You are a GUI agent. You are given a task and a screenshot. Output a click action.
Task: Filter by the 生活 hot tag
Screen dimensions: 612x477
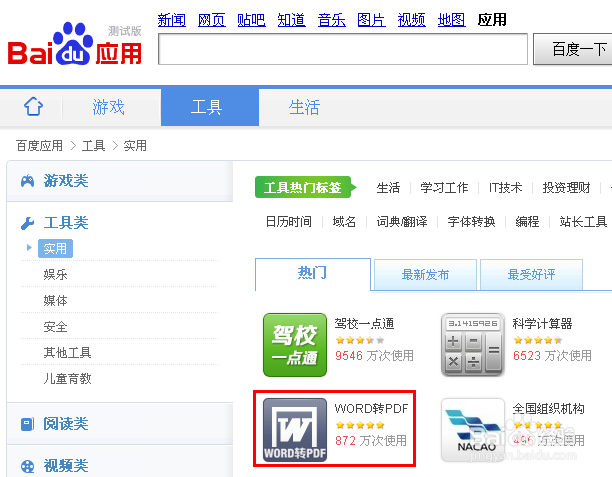(388, 188)
